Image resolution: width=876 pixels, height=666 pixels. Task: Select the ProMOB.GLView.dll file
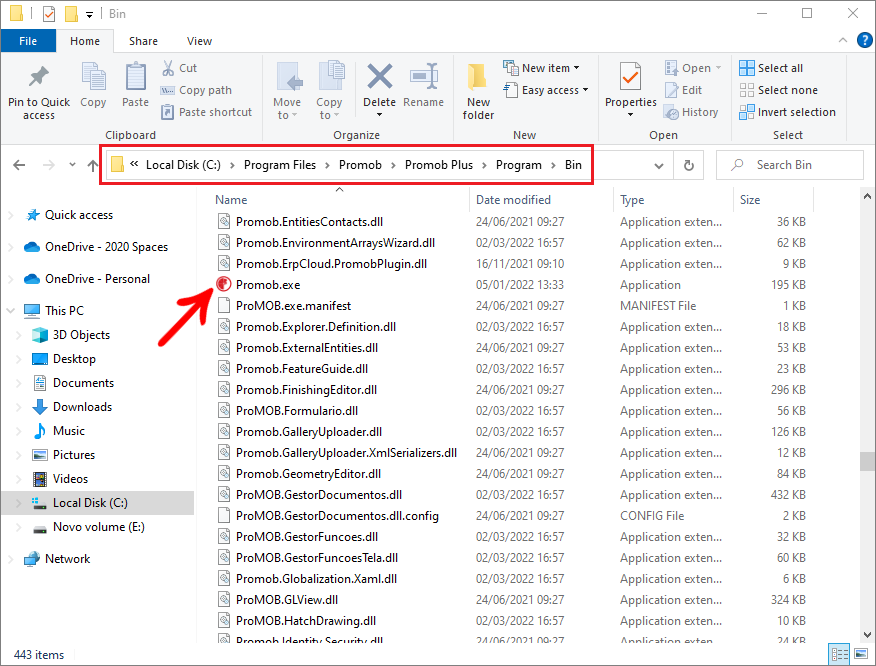(x=287, y=600)
